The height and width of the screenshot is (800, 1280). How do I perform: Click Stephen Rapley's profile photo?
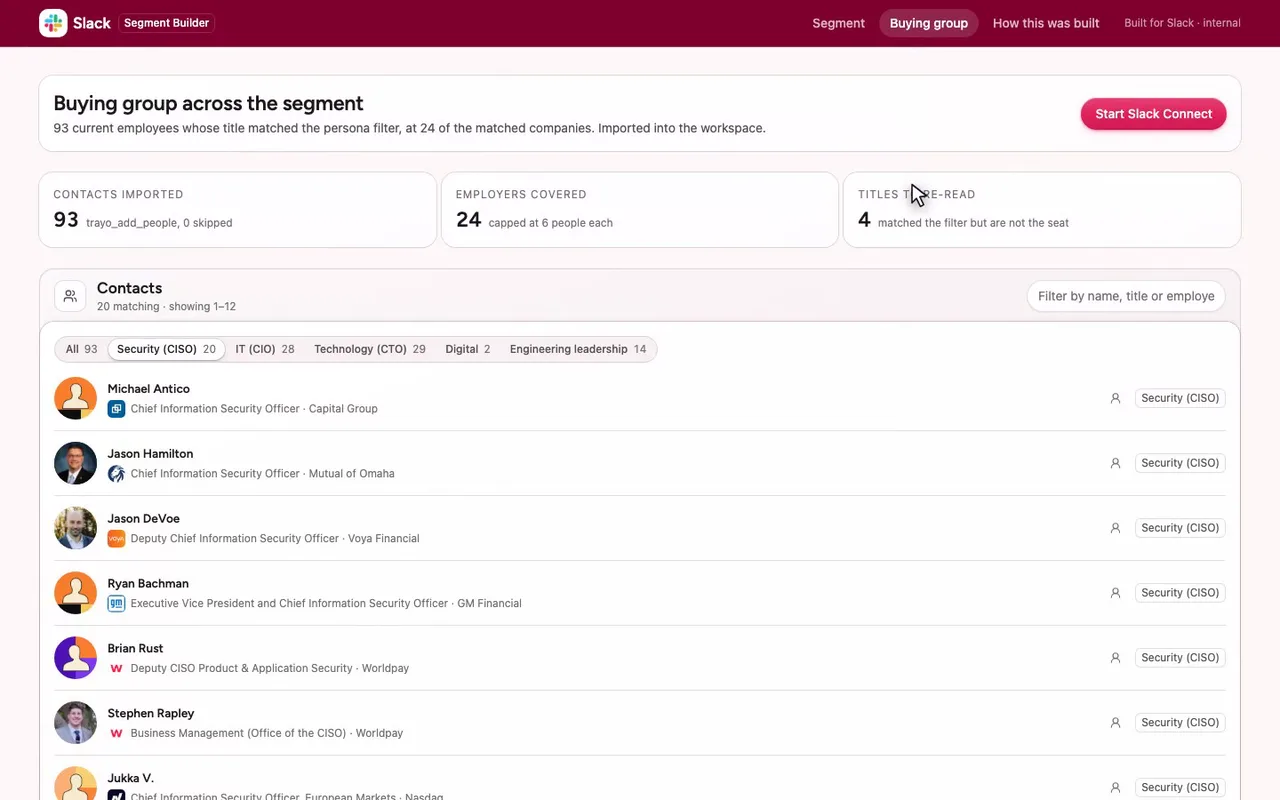(x=75, y=723)
